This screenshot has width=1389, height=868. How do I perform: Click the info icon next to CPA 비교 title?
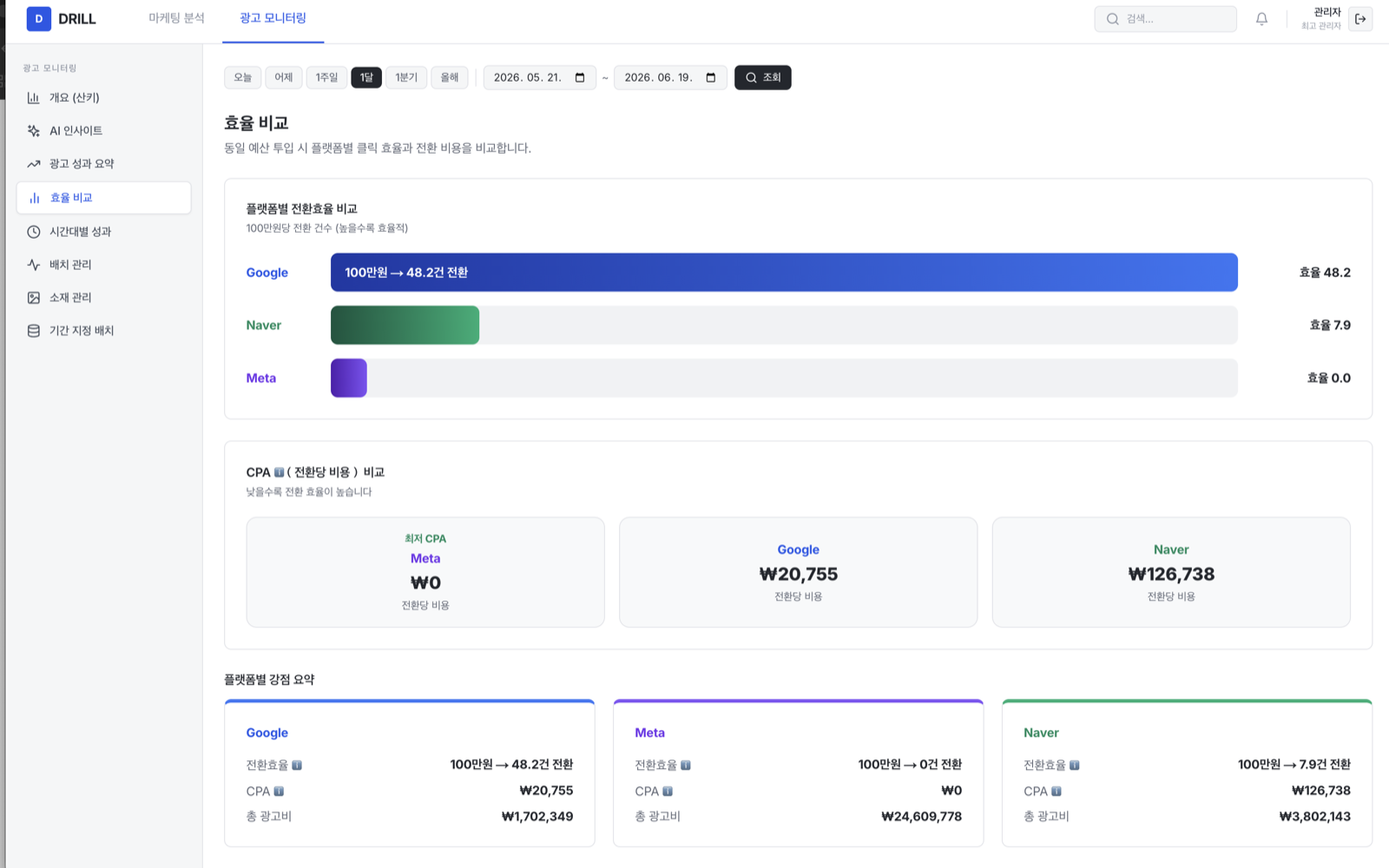pos(279,472)
